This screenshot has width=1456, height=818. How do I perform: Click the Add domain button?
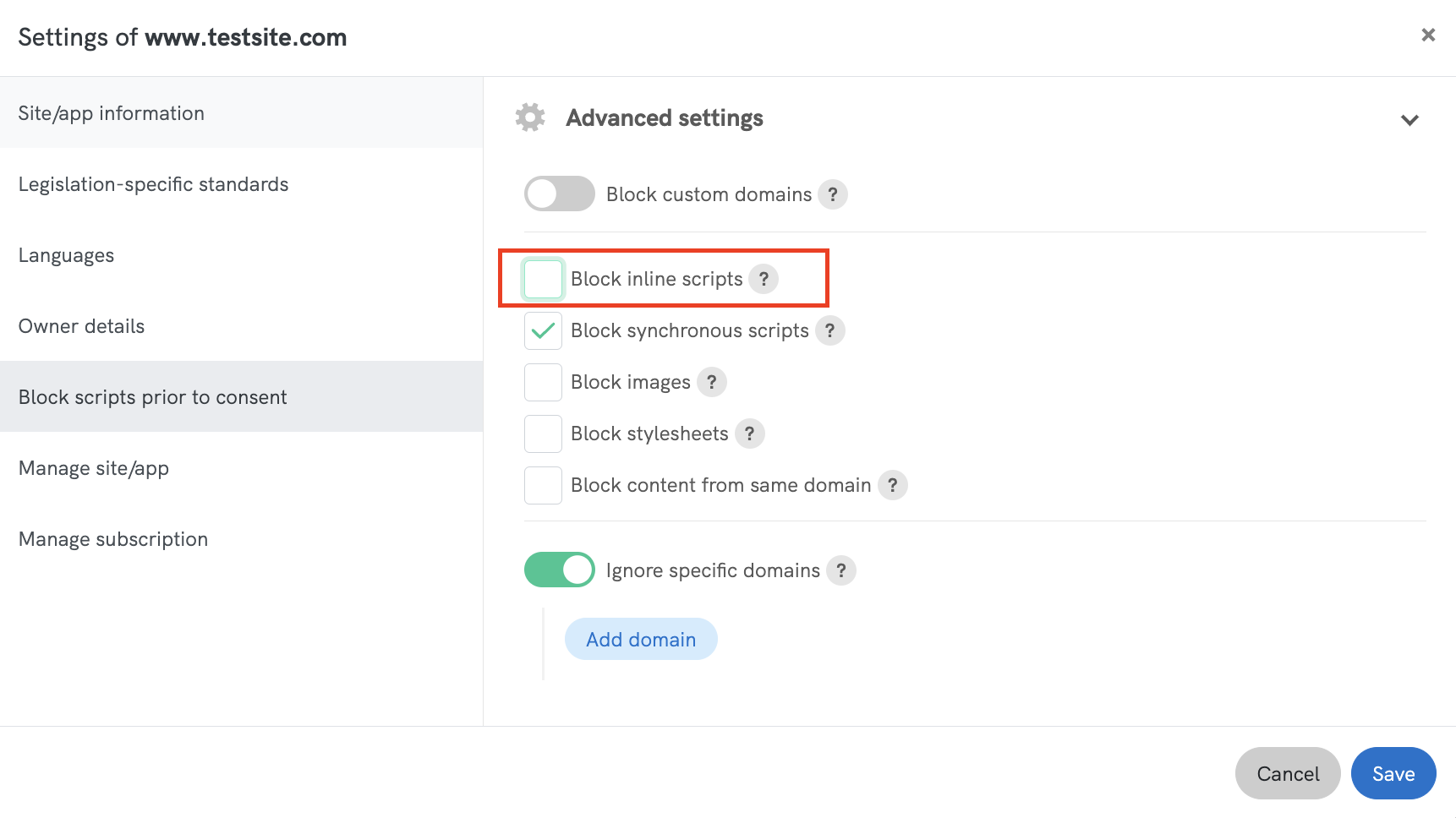(x=641, y=639)
